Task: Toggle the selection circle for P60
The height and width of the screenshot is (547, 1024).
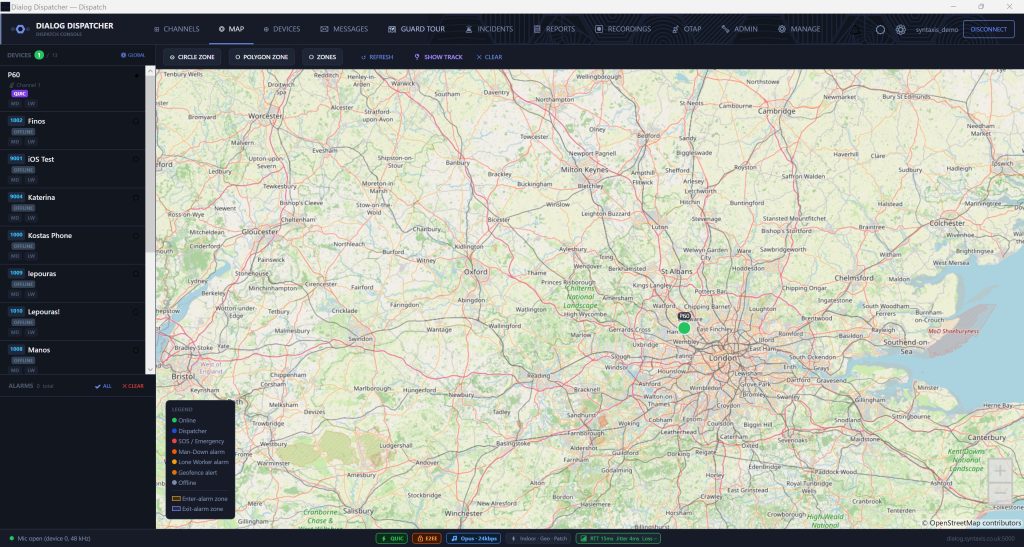Action: 136,76
